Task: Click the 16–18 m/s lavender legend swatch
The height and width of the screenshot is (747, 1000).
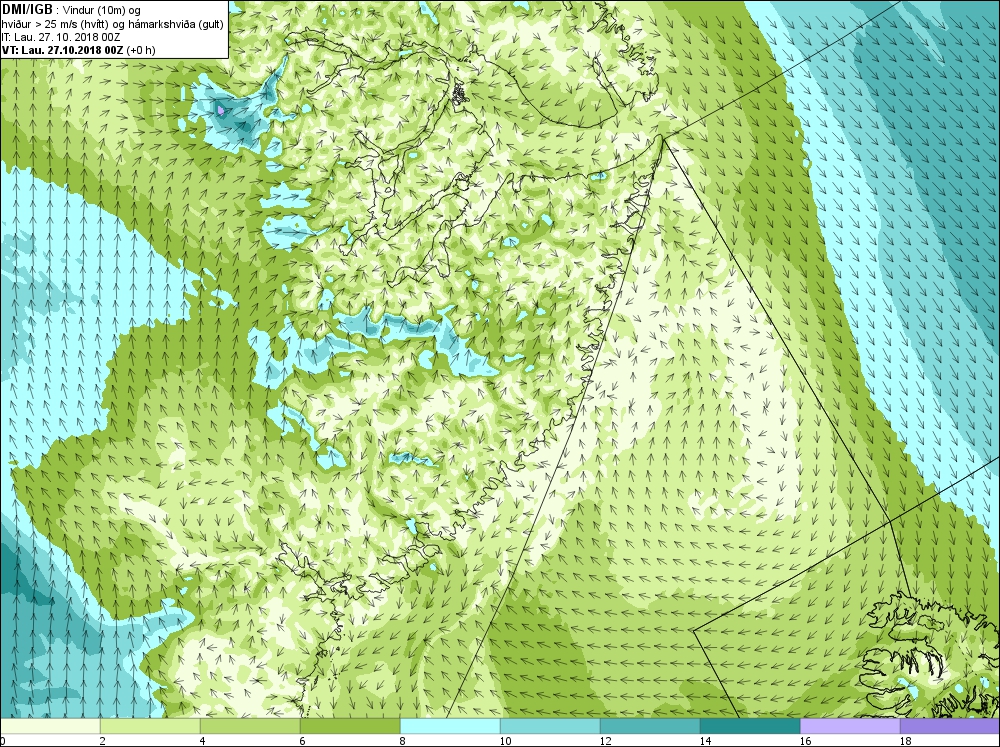Action: point(850,726)
